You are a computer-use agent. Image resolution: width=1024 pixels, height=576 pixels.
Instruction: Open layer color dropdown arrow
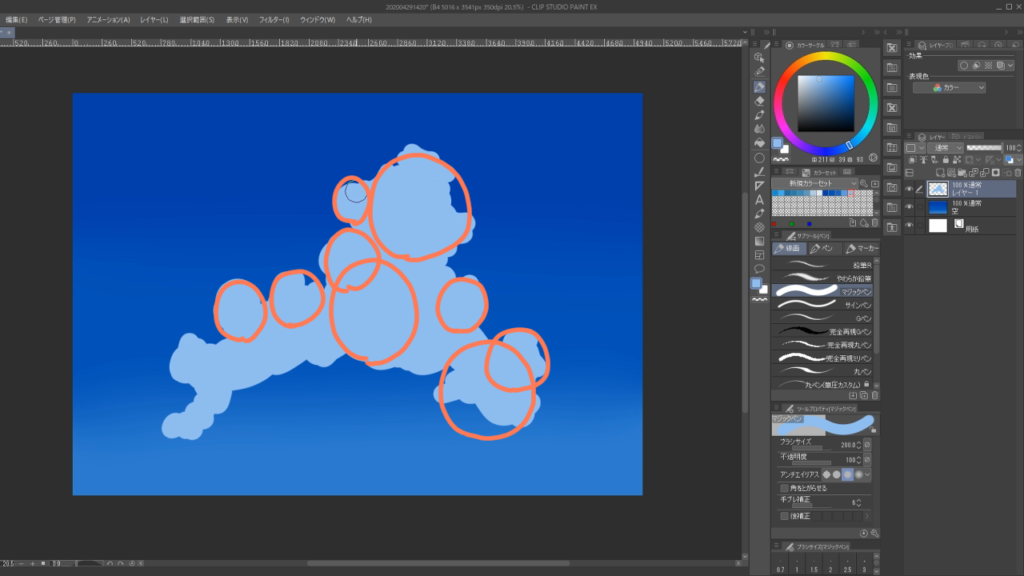click(1018, 160)
